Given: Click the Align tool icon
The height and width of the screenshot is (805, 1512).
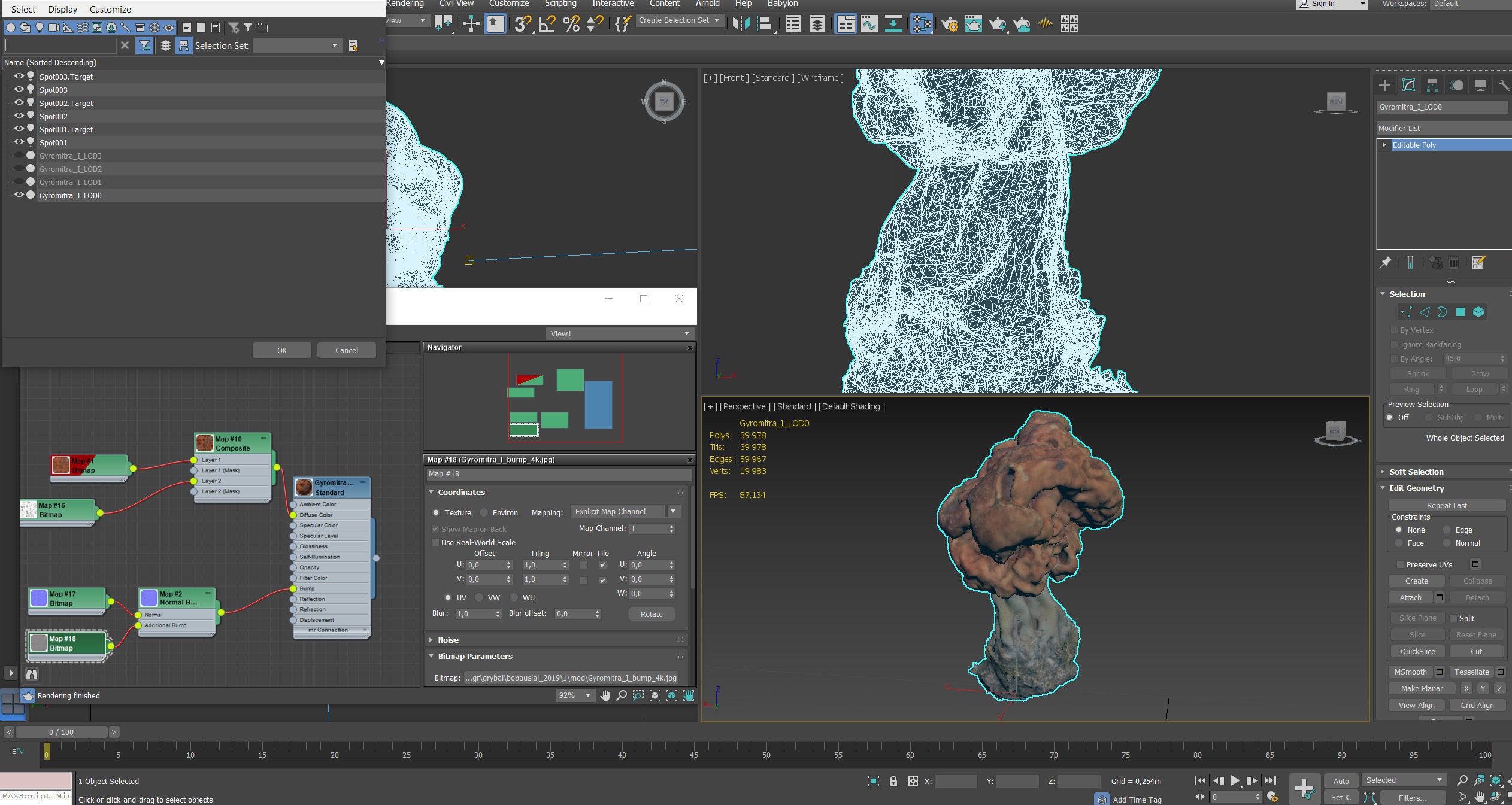Looking at the screenshot, I should (765, 24).
